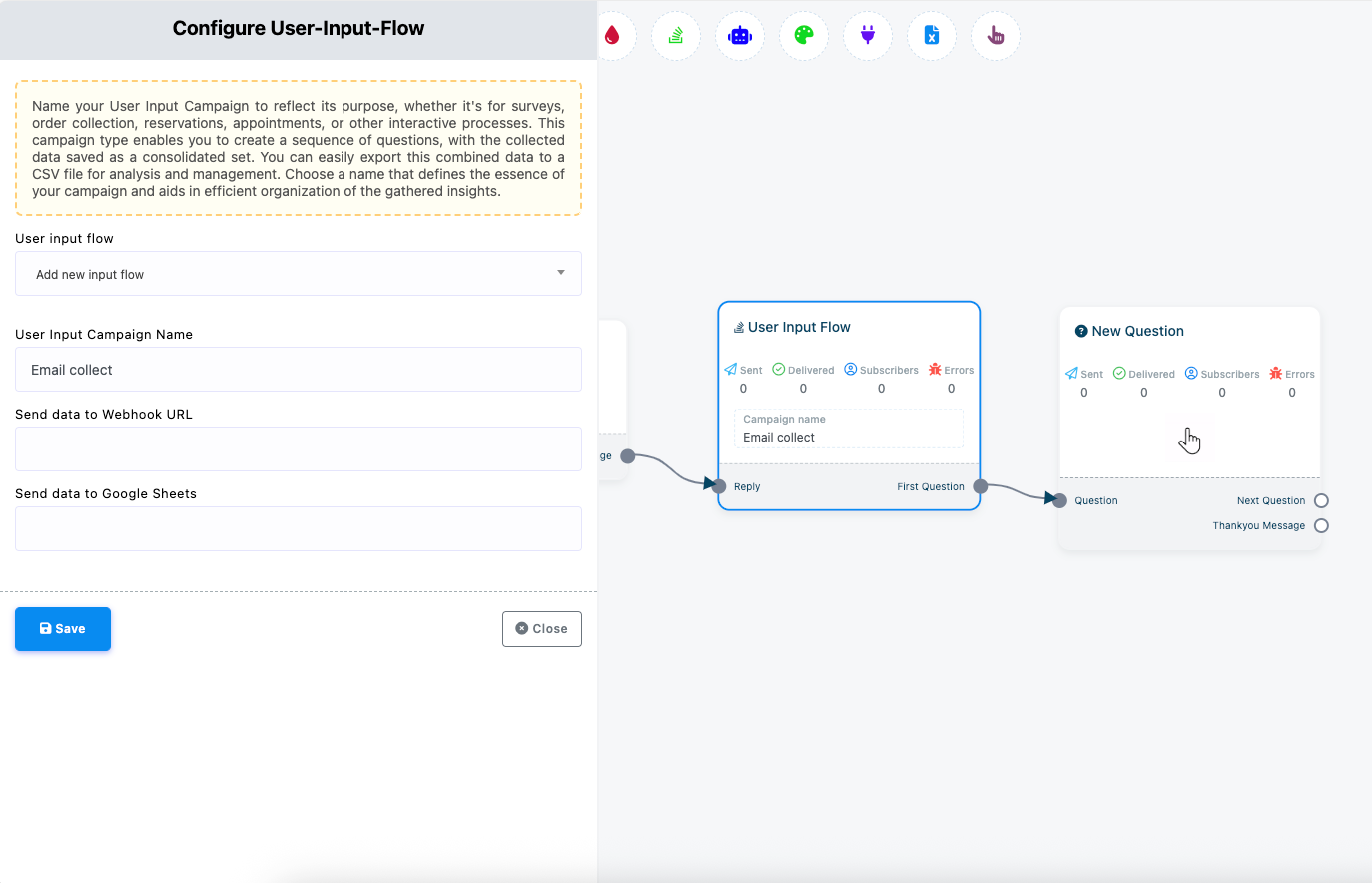
Task: Click the Send data to Google Sheets field
Action: click(x=298, y=529)
